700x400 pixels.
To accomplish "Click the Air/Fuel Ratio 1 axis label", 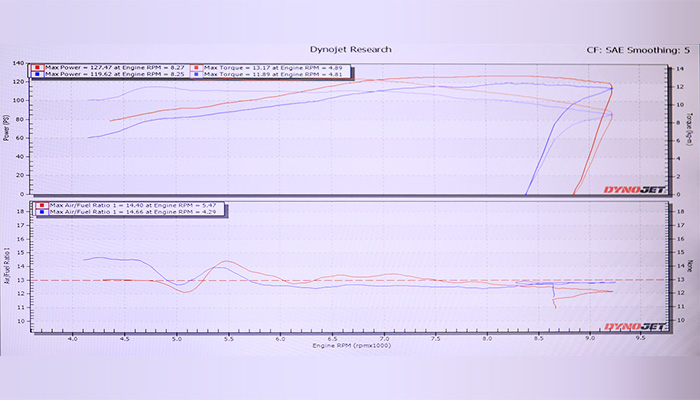I will 8,265.
